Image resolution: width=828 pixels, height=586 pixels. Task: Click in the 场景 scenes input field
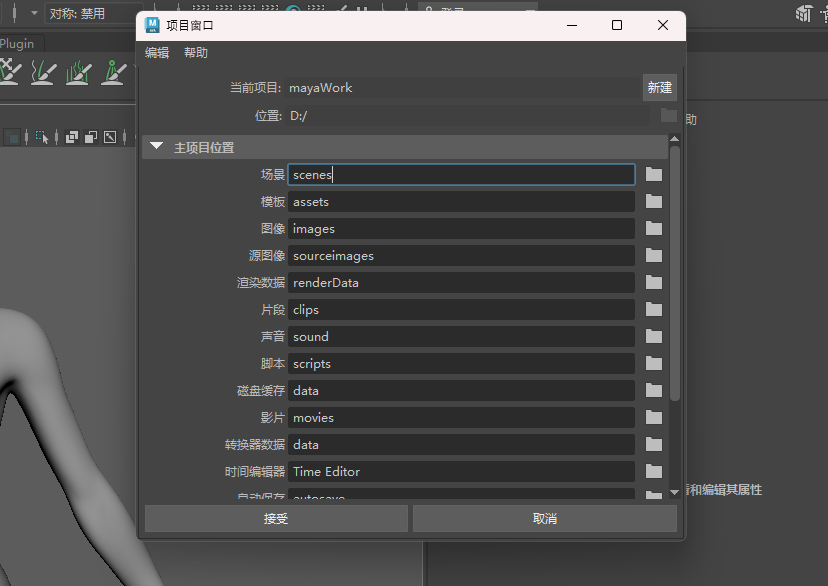tap(461, 175)
